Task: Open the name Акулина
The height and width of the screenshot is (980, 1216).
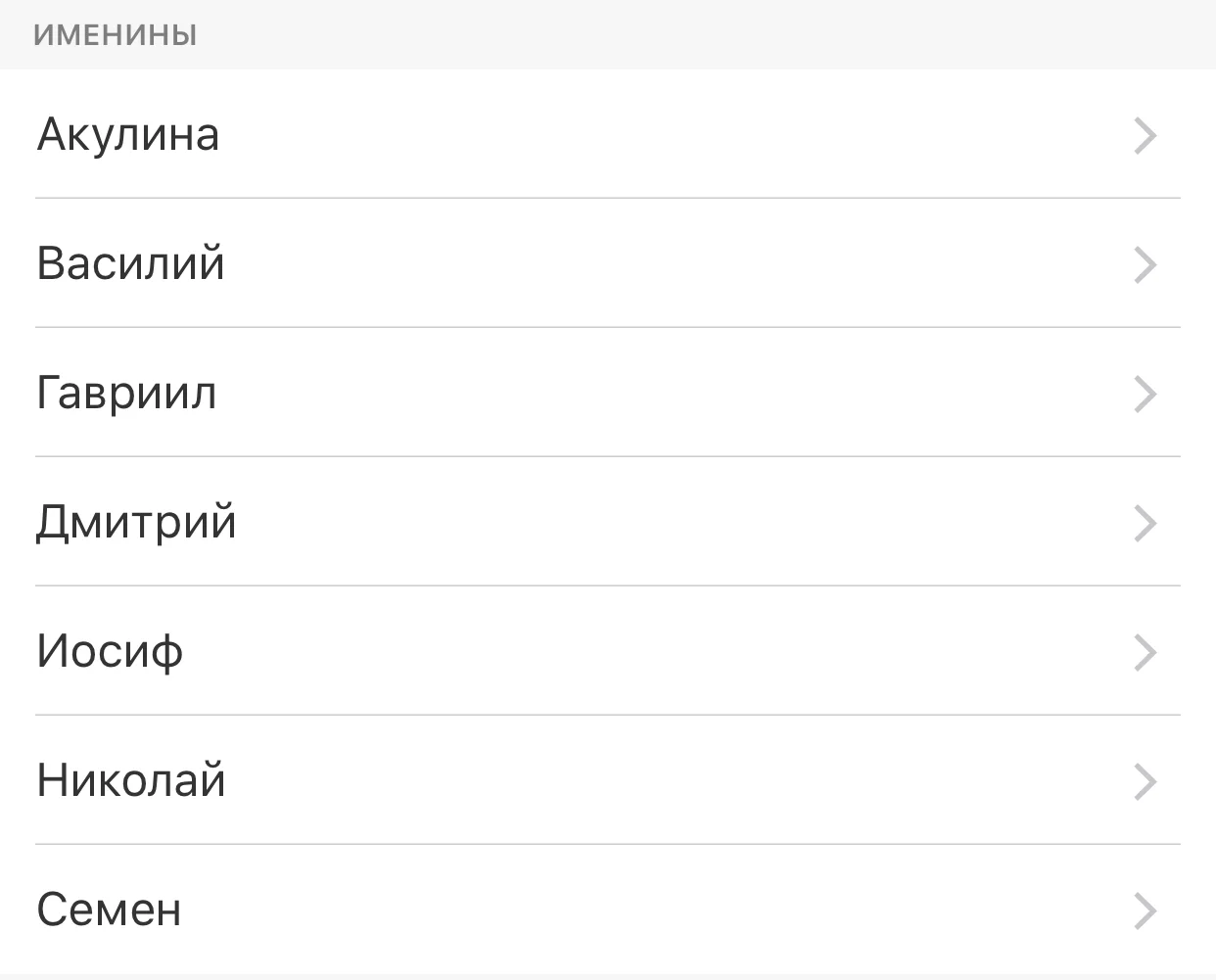Action: [x=127, y=135]
